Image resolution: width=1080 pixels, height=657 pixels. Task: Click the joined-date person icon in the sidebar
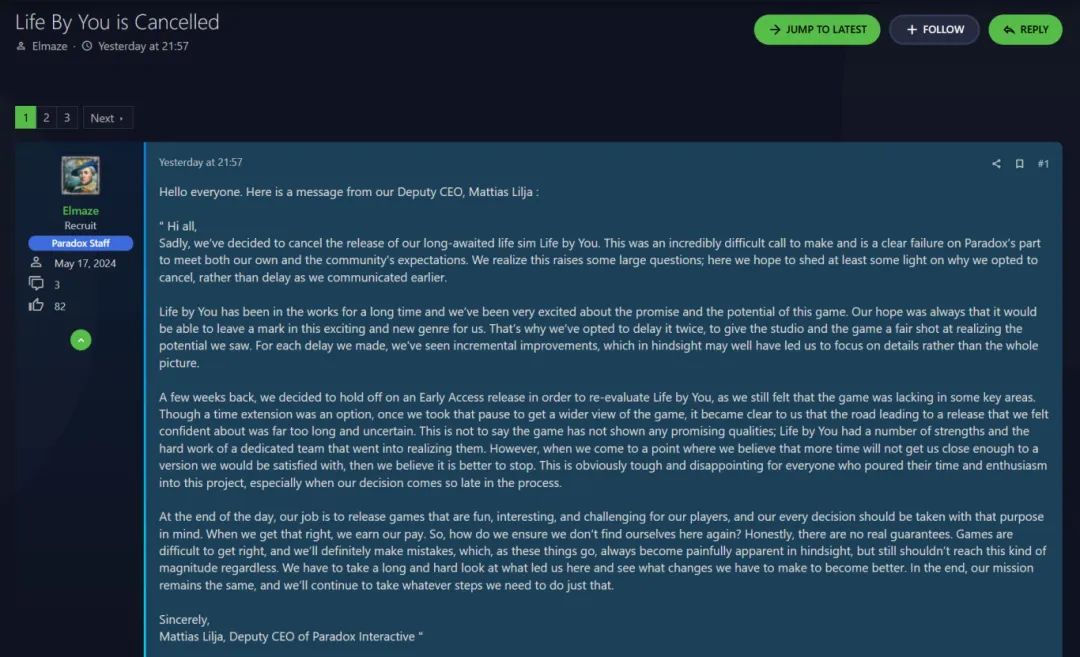click(37, 263)
